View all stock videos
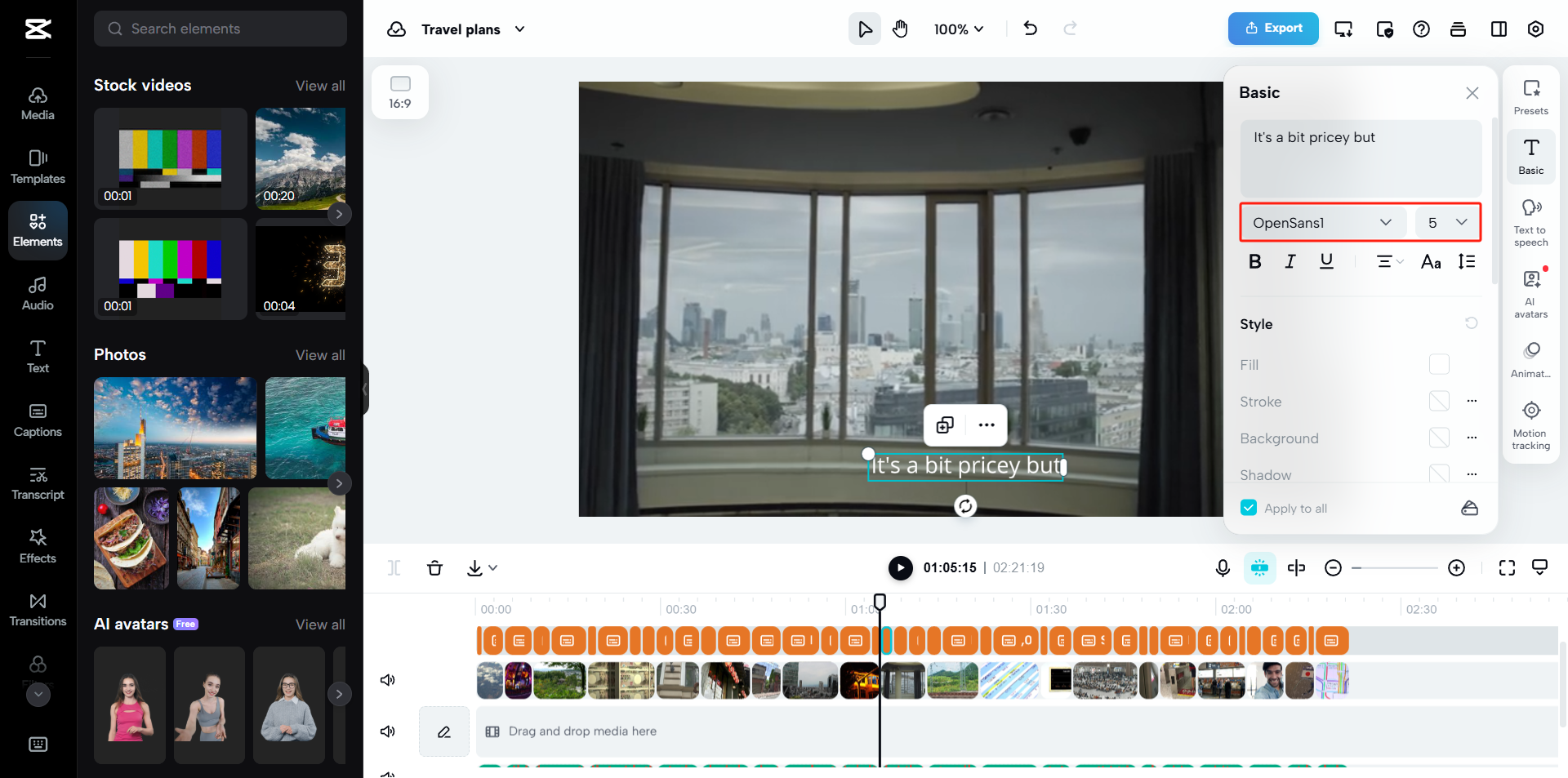Viewport: 1568px width, 778px height. [320, 86]
